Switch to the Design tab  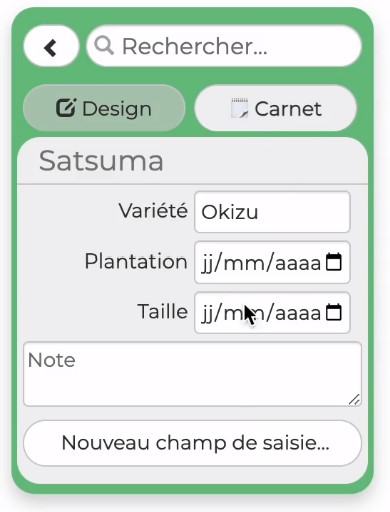(104, 108)
